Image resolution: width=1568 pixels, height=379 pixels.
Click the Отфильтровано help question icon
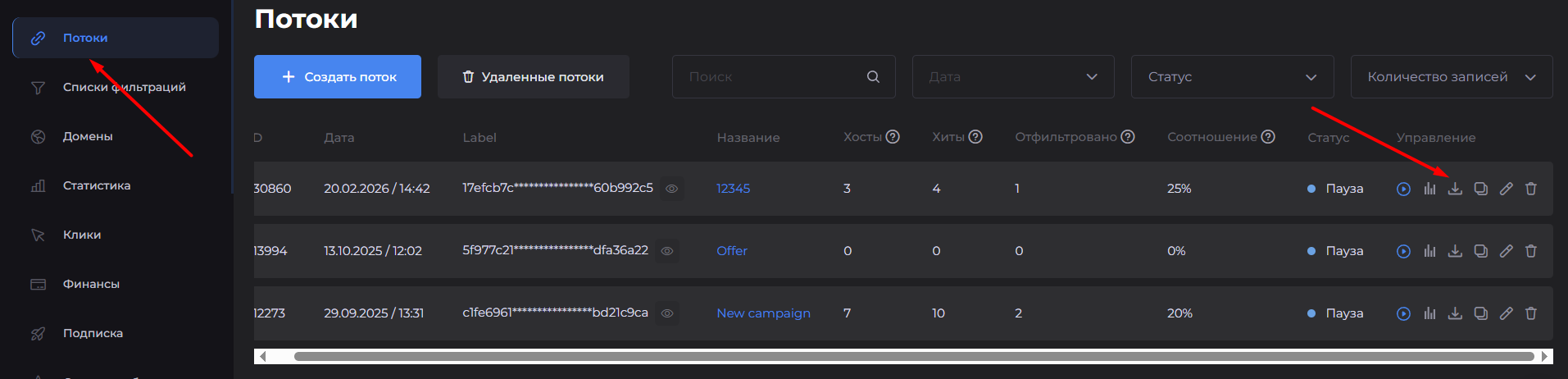pos(1128,137)
